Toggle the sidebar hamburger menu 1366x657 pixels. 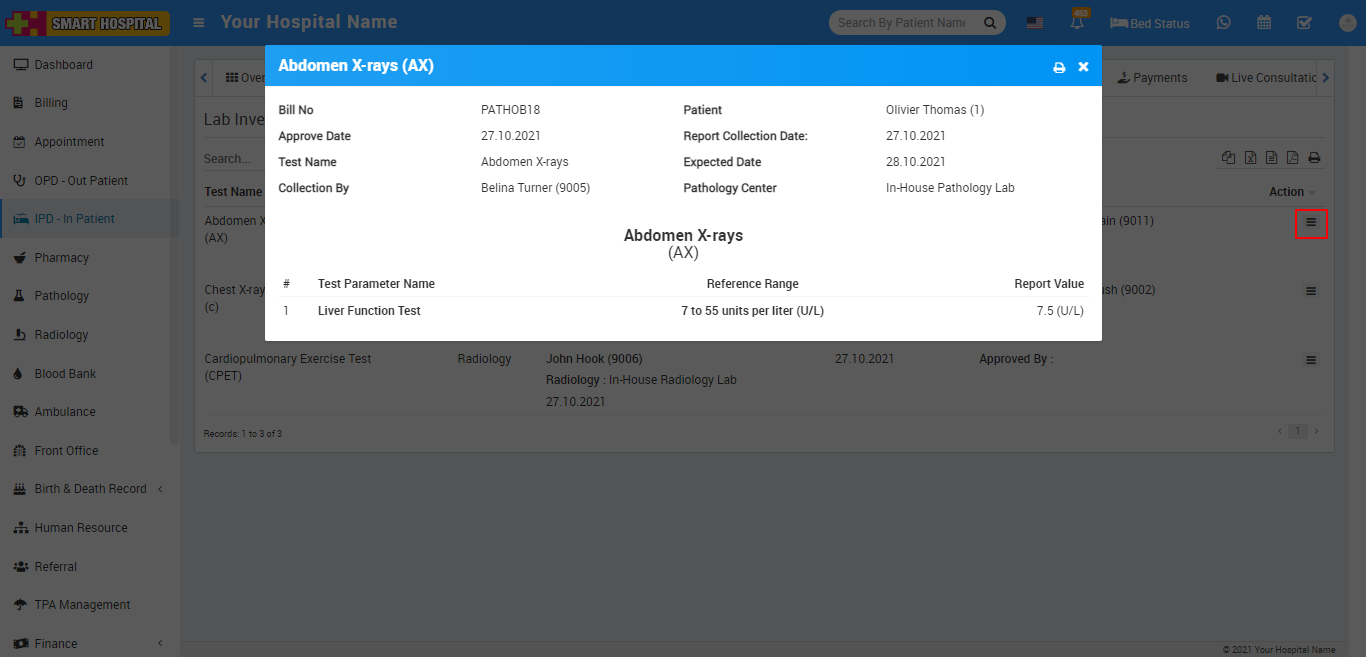[199, 22]
